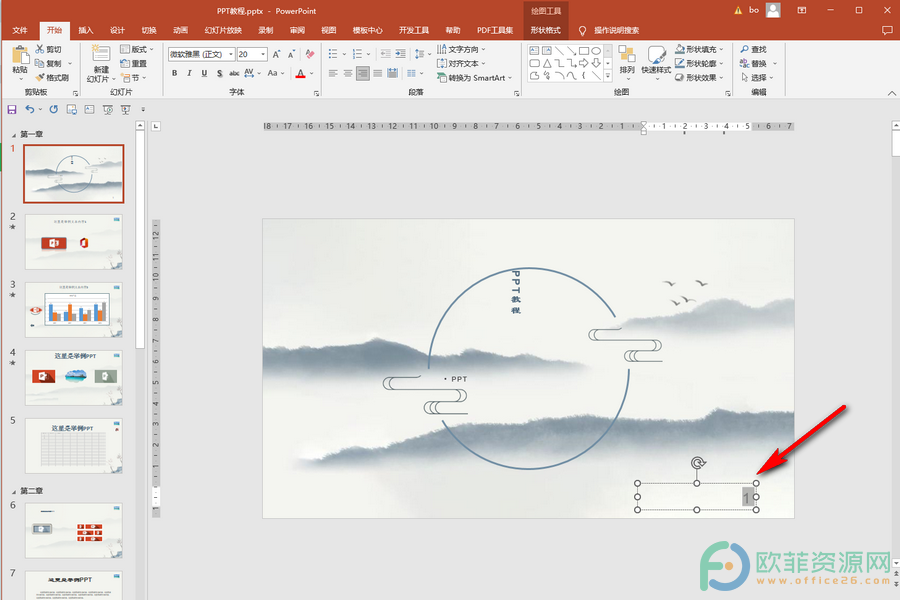
Task: Clear all formatting with the eraser icon
Action: tap(310, 54)
